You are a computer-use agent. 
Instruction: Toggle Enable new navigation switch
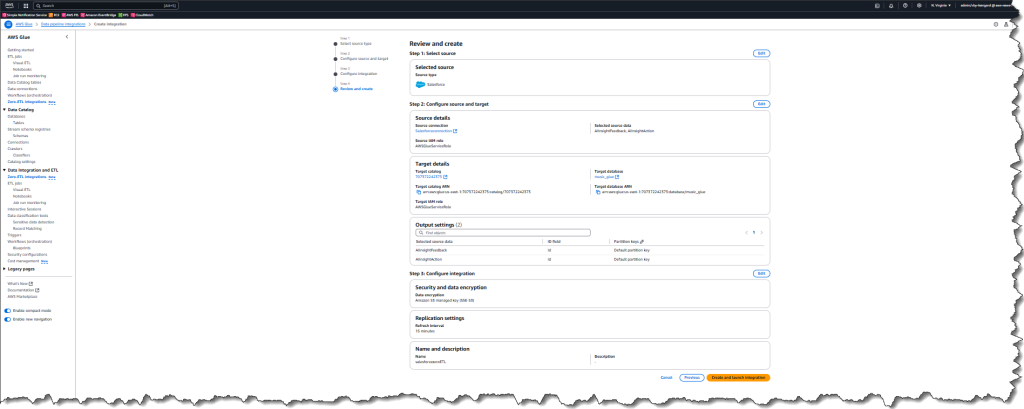8,319
